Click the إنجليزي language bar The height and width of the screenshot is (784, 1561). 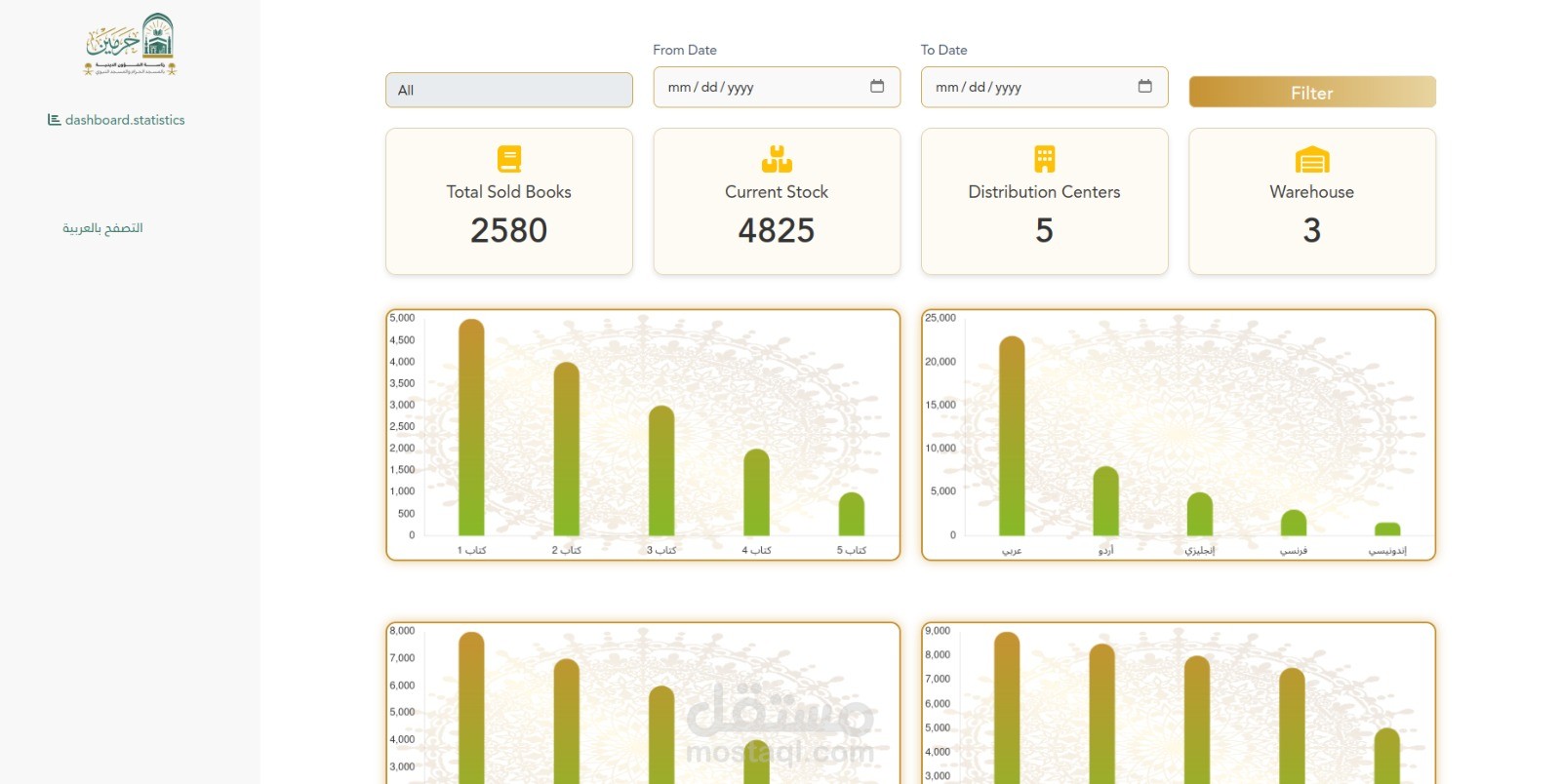click(1200, 514)
